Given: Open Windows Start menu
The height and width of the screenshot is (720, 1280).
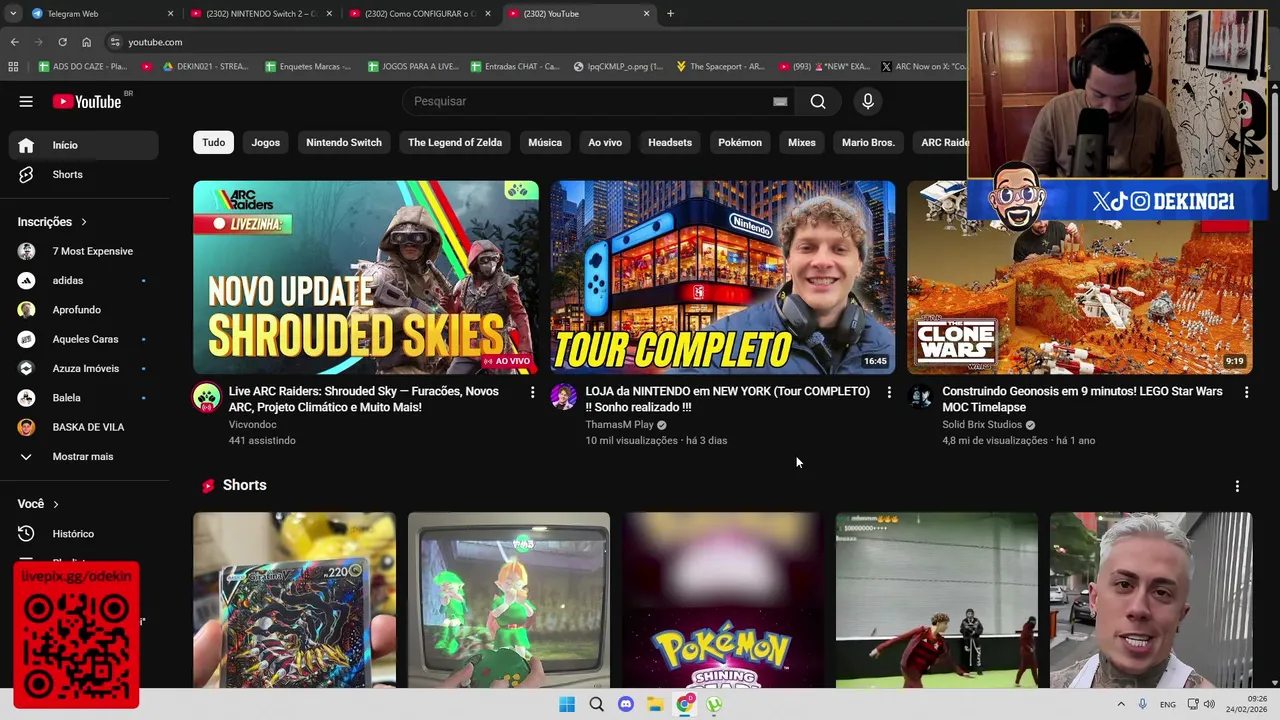Looking at the screenshot, I should [x=567, y=704].
